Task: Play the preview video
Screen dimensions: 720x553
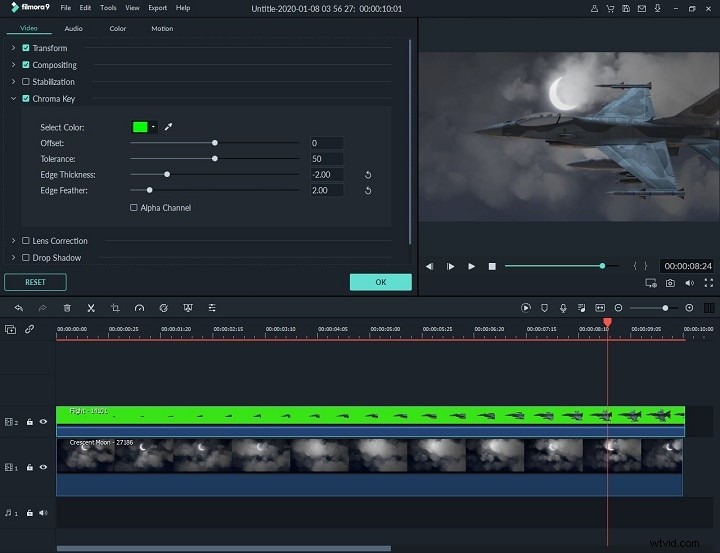Action: coord(471,266)
